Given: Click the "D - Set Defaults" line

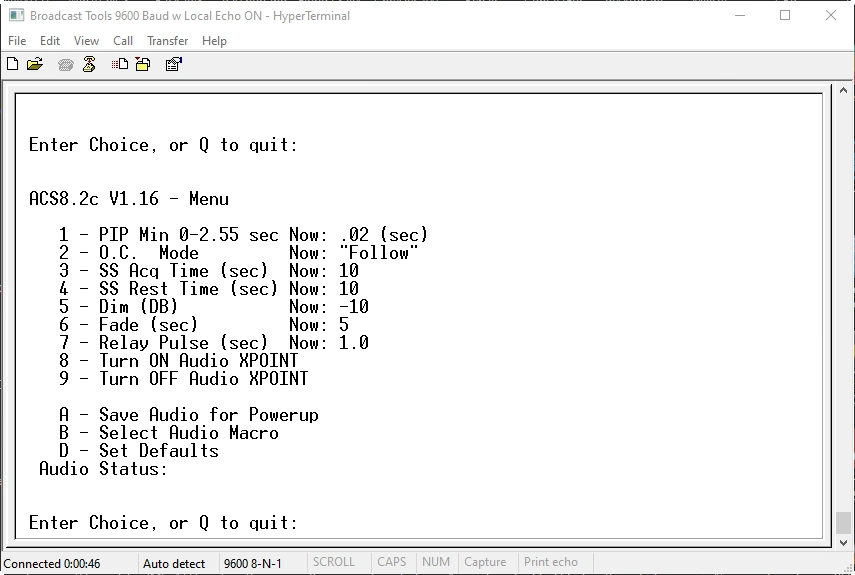Looking at the screenshot, I should (x=139, y=450).
